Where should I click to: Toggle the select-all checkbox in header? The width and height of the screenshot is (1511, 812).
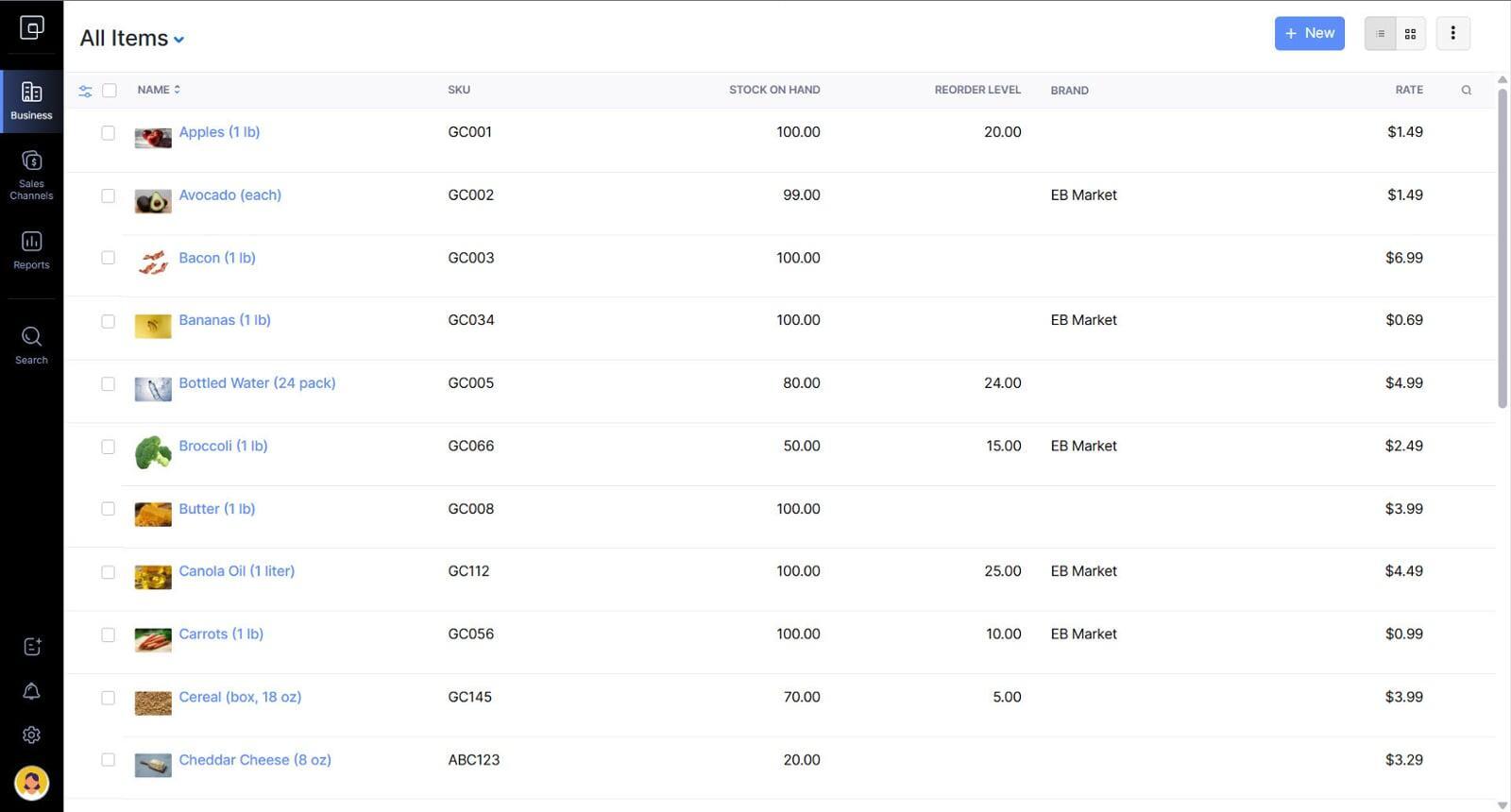click(x=110, y=91)
